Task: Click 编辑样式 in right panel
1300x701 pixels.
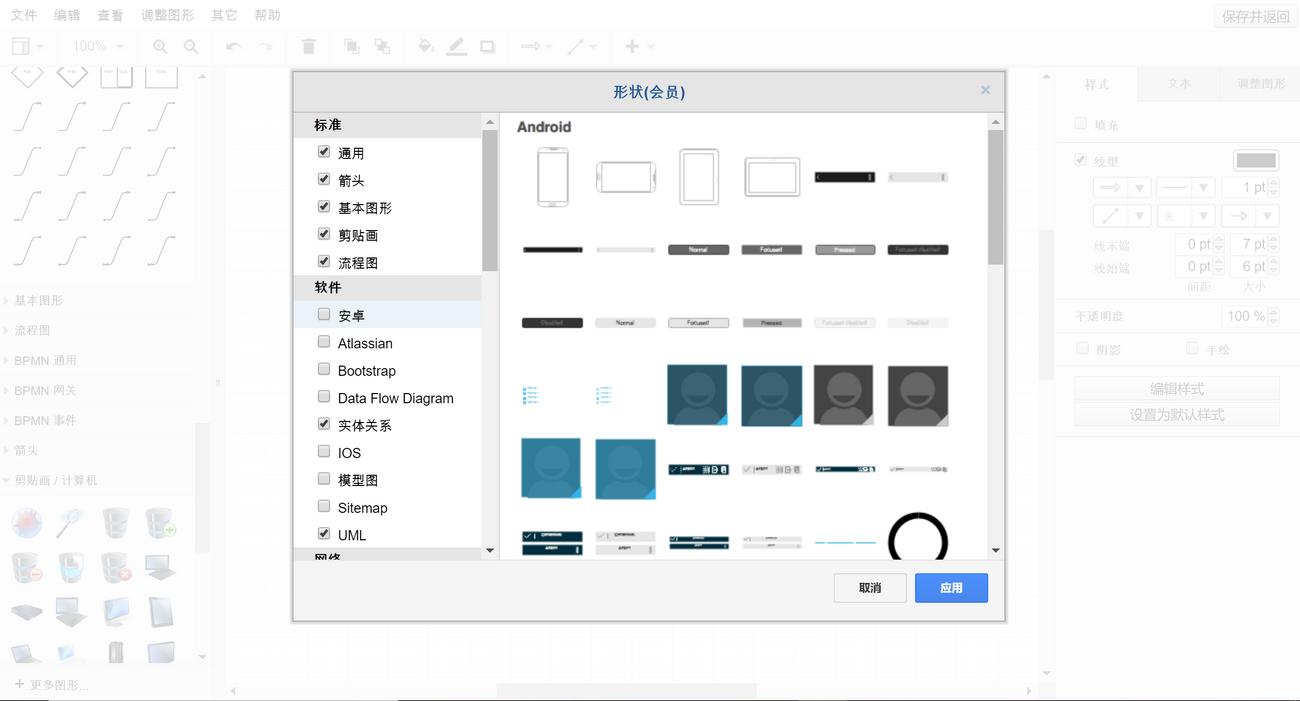Action: click(1176, 388)
